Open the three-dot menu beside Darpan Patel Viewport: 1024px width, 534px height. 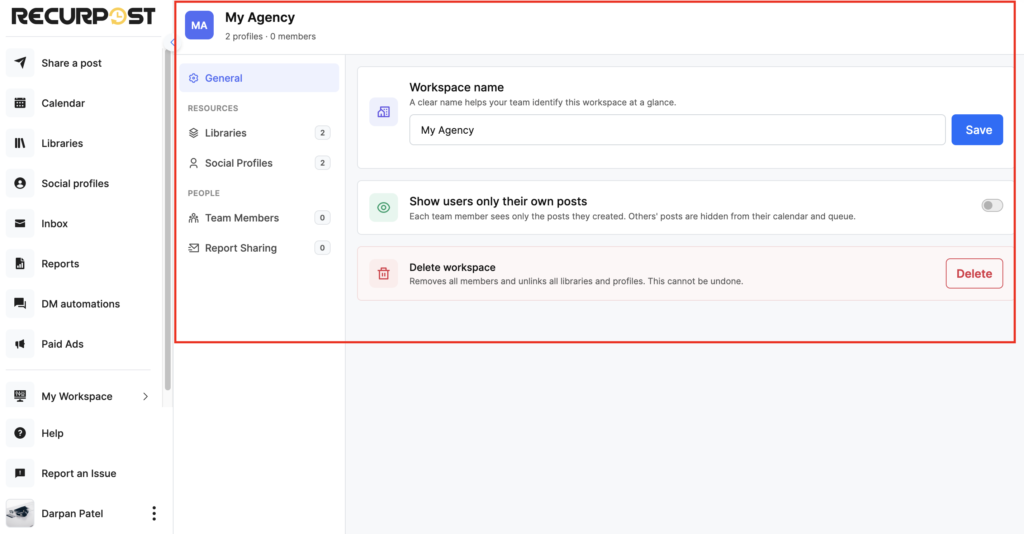pyautogui.click(x=154, y=513)
